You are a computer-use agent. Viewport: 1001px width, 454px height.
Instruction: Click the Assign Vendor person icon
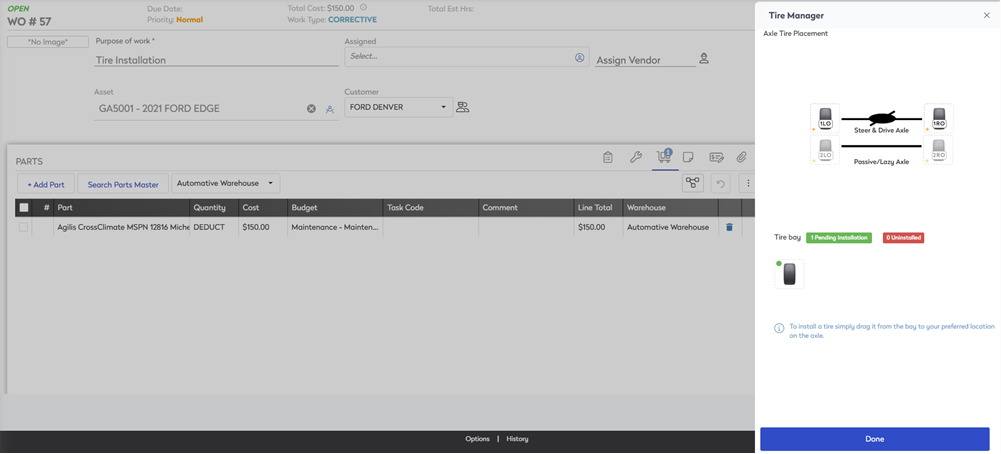click(x=704, y=59)
